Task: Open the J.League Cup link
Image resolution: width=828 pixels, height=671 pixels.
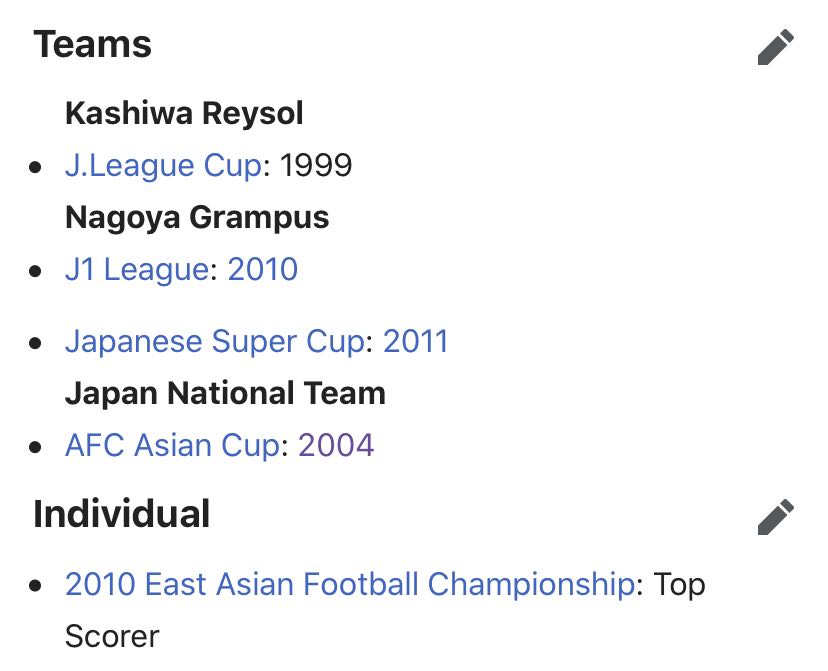Action: click(x=163, y=165)
